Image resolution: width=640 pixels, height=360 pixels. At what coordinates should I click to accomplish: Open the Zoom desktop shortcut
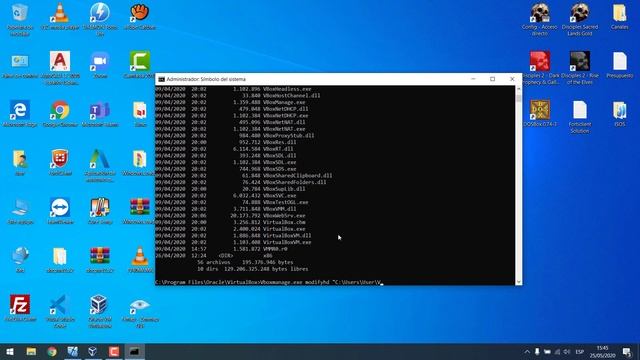tap(100, 65)
